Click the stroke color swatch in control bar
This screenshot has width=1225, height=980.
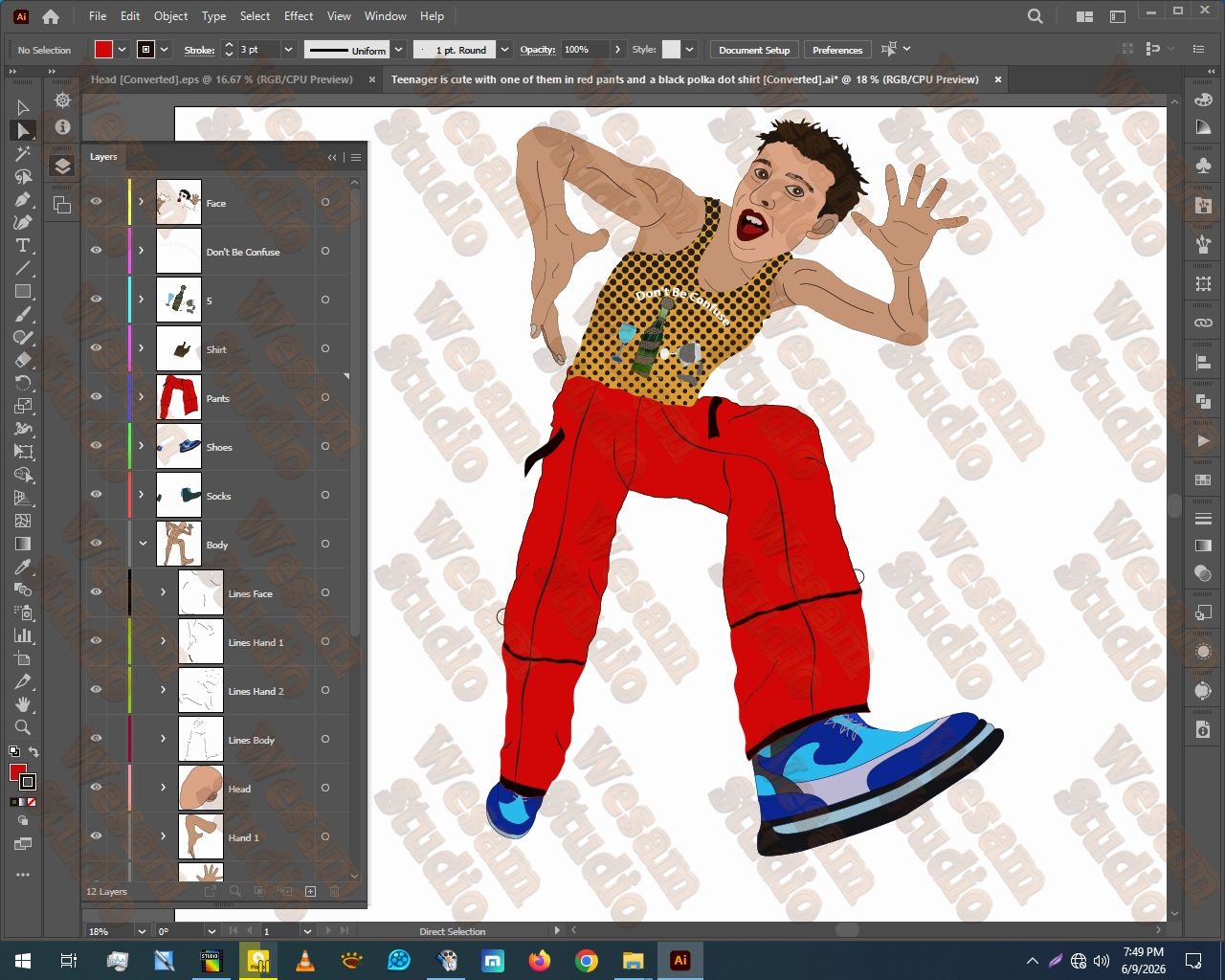(145, 50)
